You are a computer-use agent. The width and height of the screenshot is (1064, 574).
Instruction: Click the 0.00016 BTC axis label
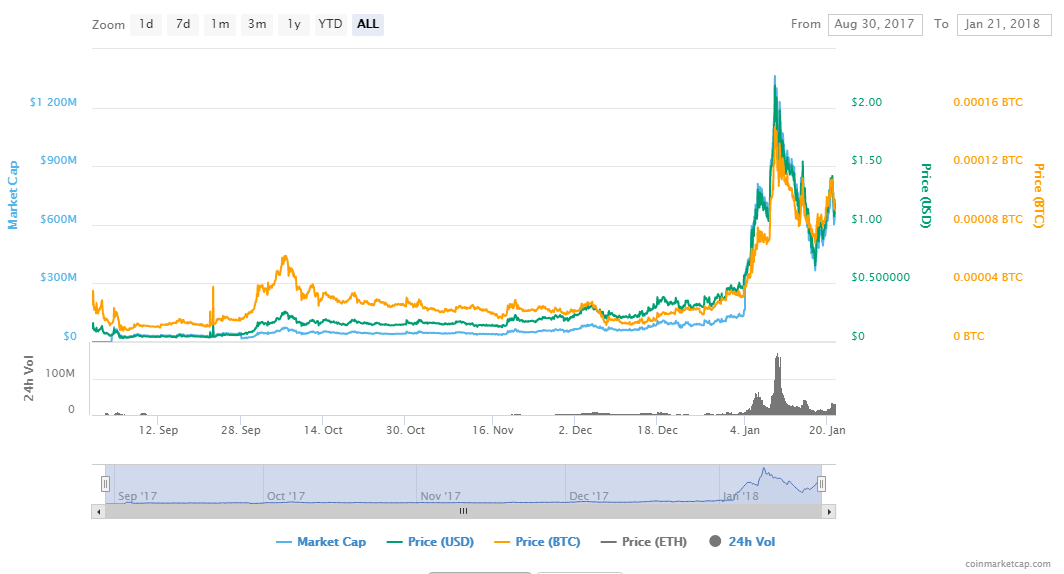coord(987,102)
